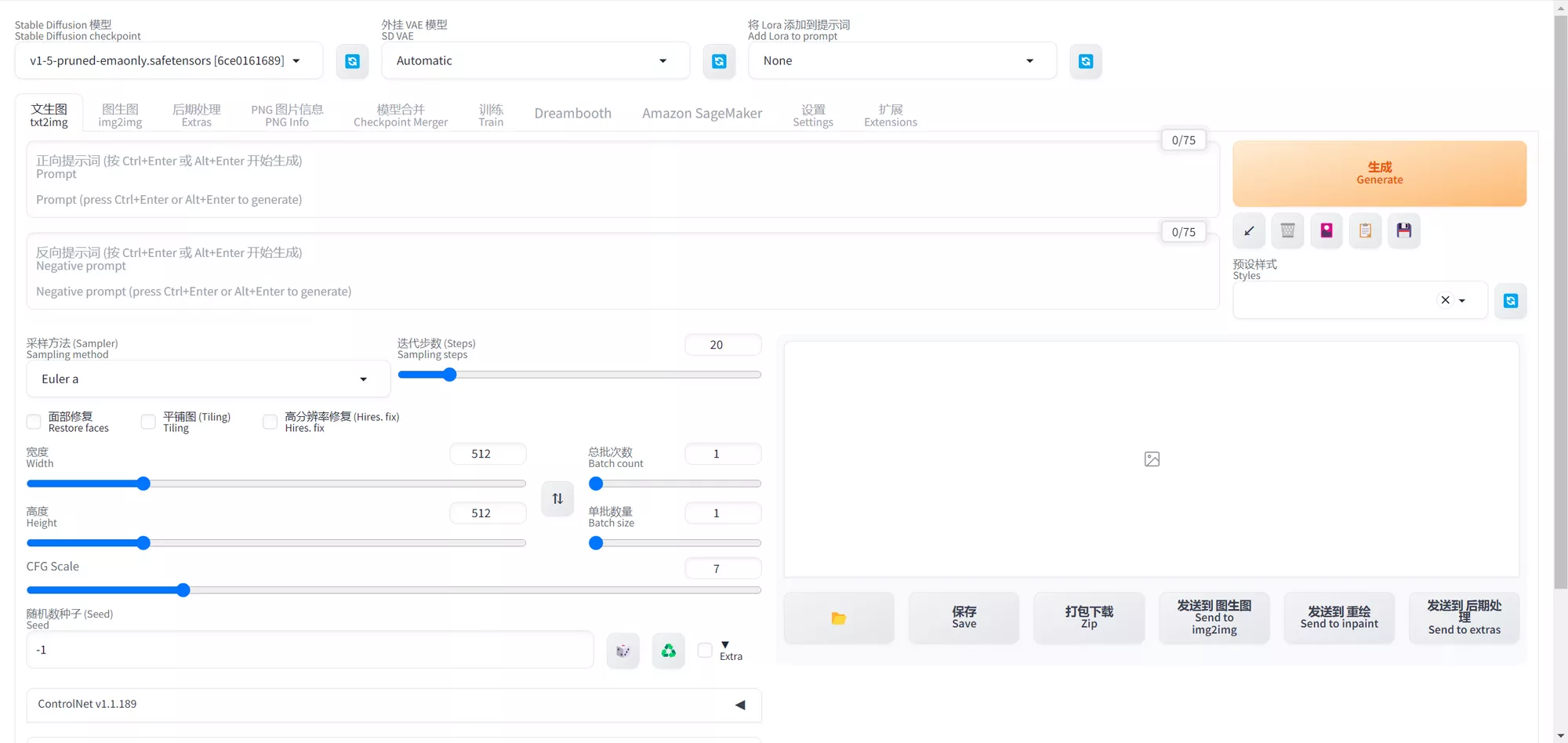Screen dimensions: 1568x743
Task: Open the Extensions tab
Action: (891, 115)
